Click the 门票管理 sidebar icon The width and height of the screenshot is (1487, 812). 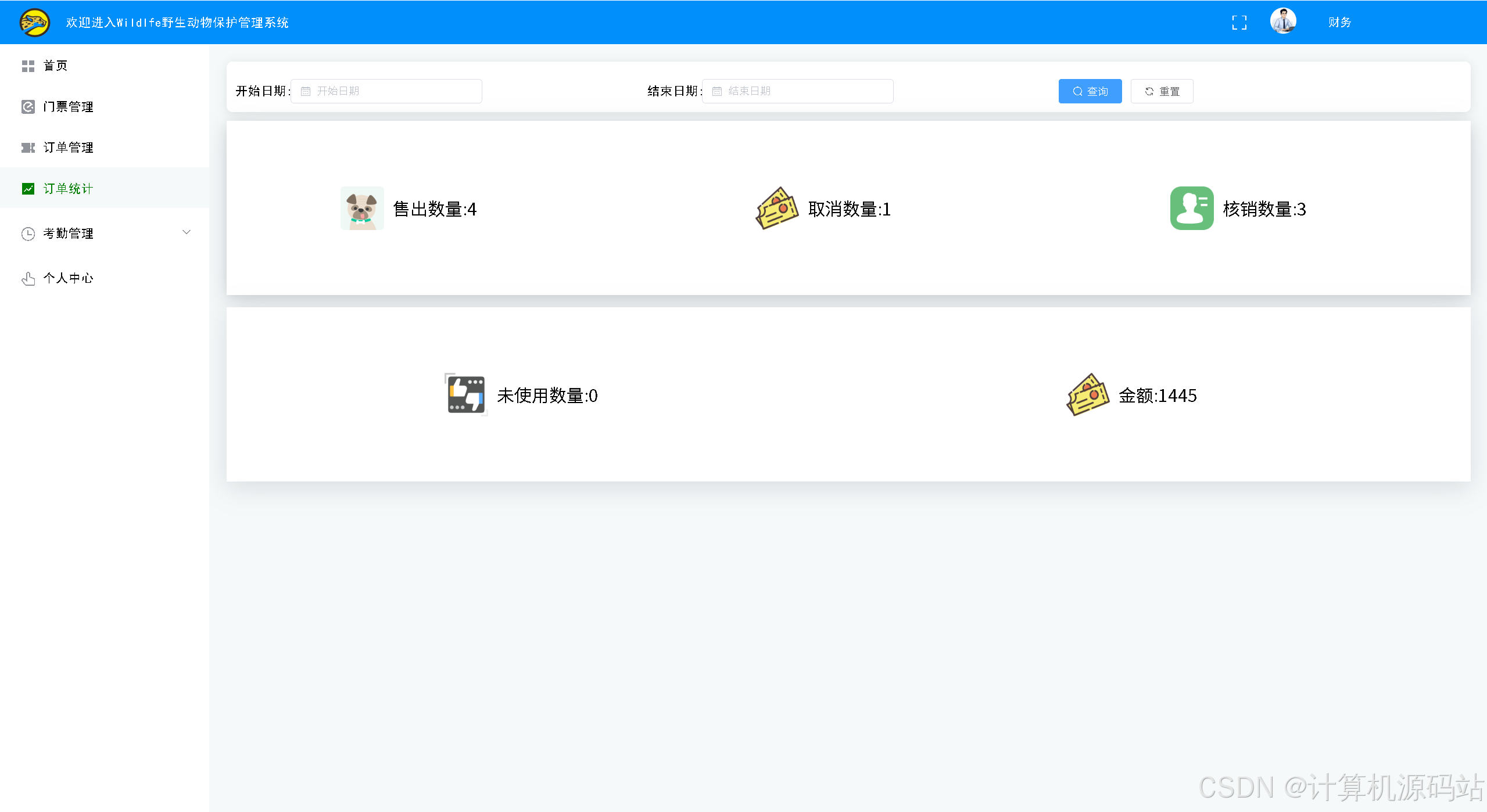[x=28, y=107]
